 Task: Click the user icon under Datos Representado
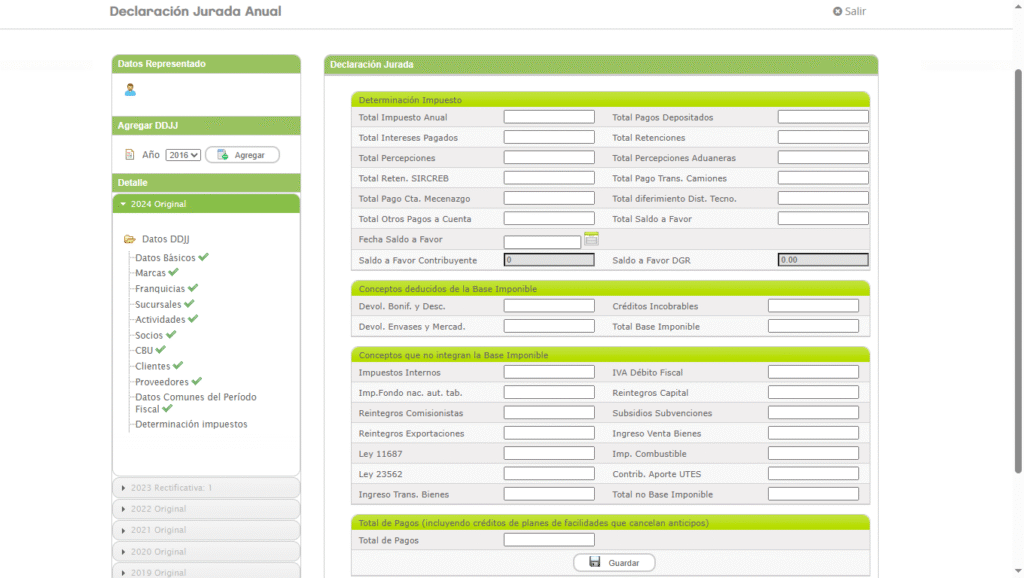click(x=130, y=90)
